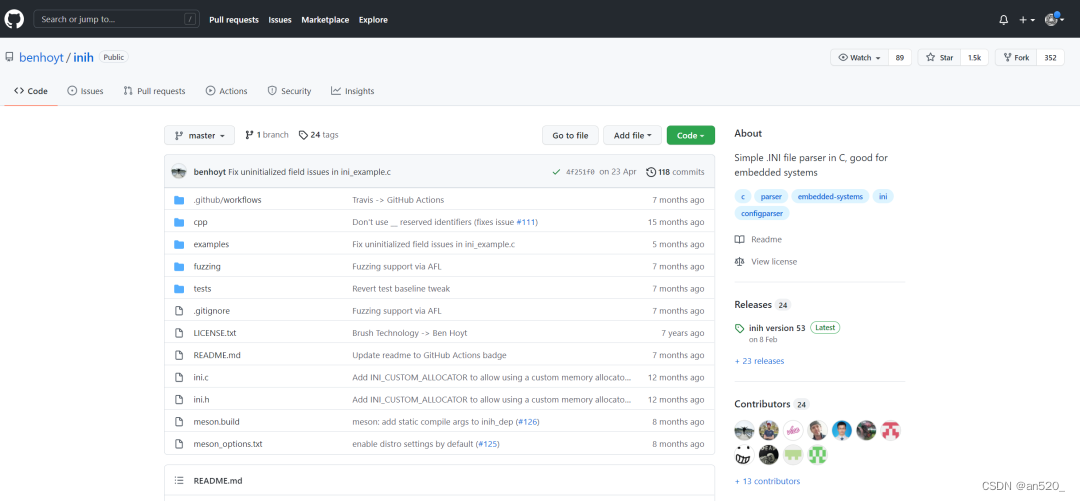Open pull request #126 link
Viewport: 1080px width, 501px height.
[x=528, y=421]
